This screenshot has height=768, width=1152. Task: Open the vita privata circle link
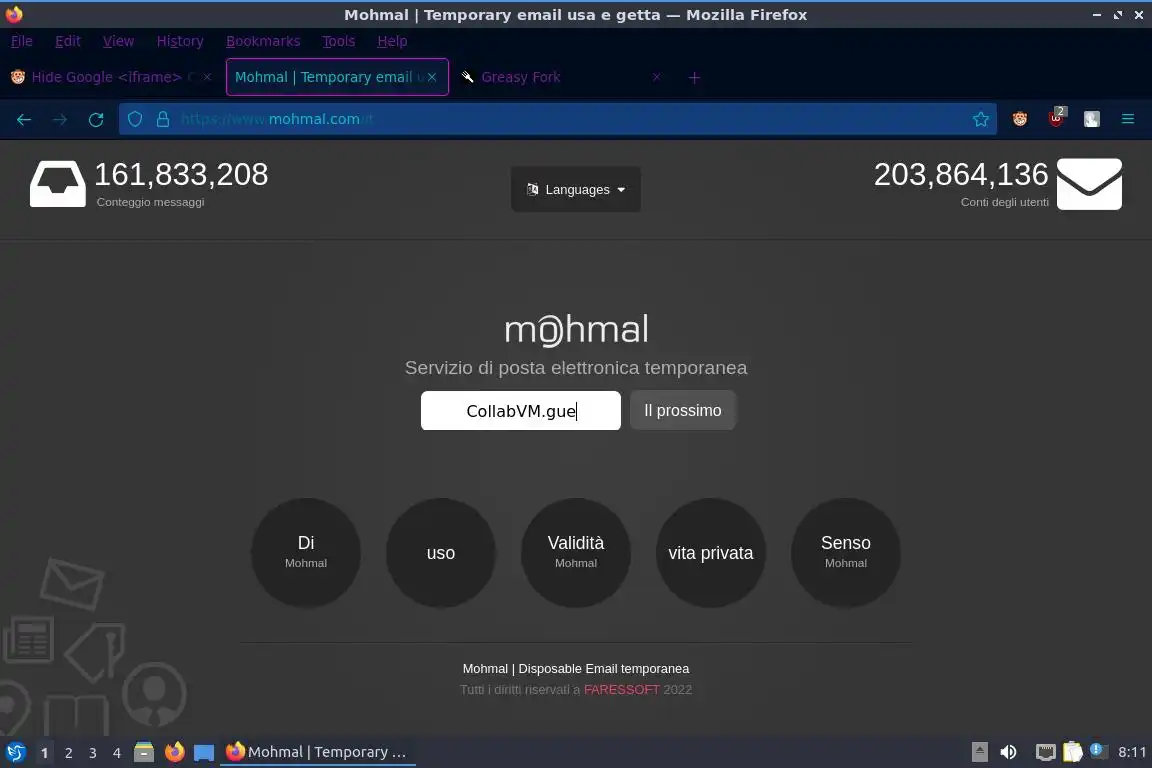coord(710,553)
